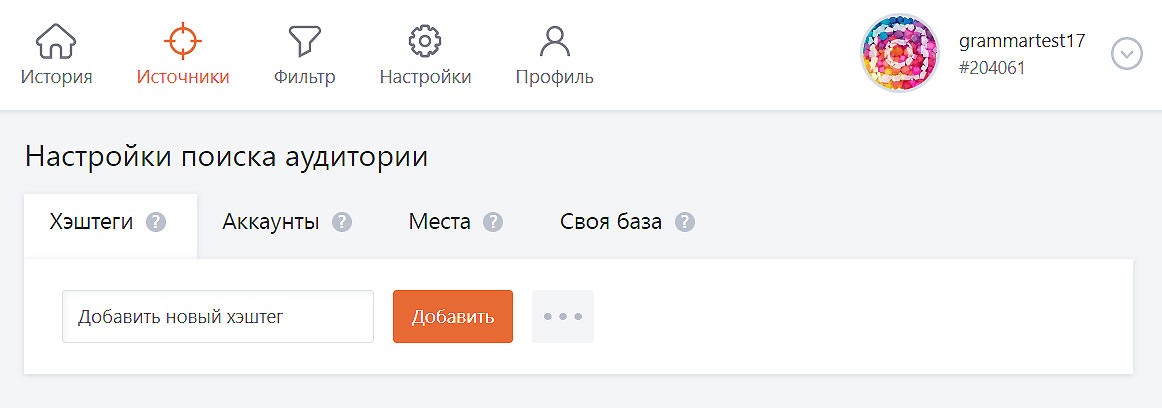Switch to the Своя база tab
1162x408 pixels.
click(x=627, y=222)
